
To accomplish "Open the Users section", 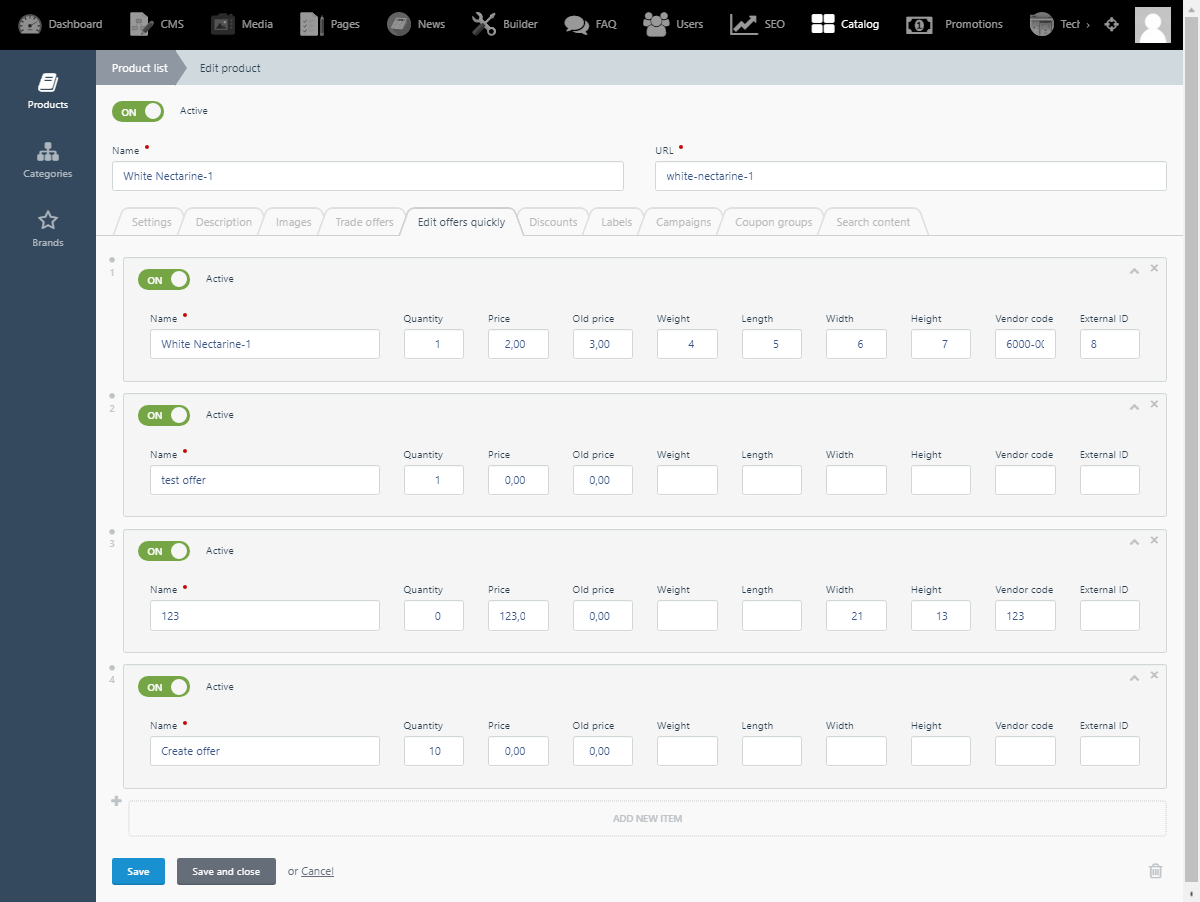I will (x=673, y=24).
